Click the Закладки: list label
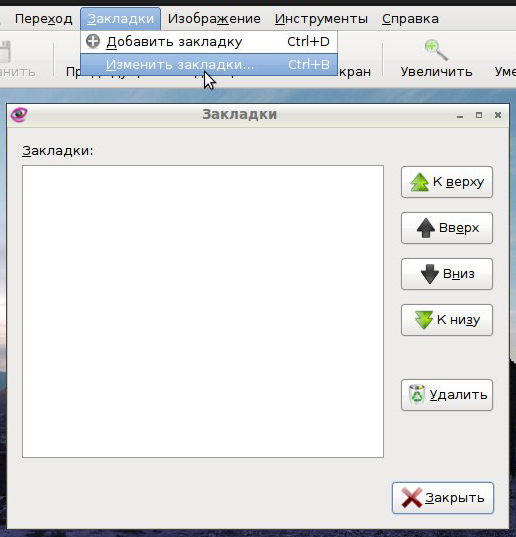The width and height of the screenshot is (516, 537). click(58, 151)
